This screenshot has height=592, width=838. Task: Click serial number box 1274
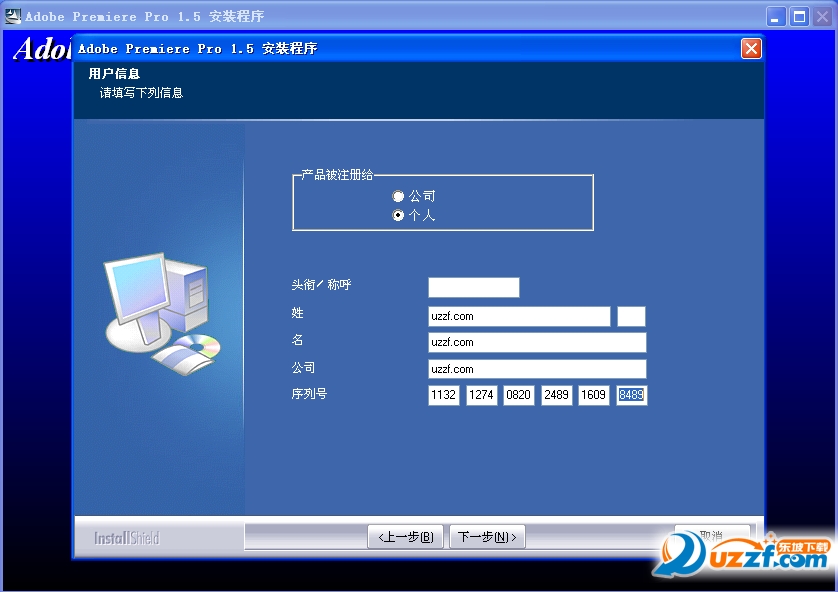tap(482, 395)
